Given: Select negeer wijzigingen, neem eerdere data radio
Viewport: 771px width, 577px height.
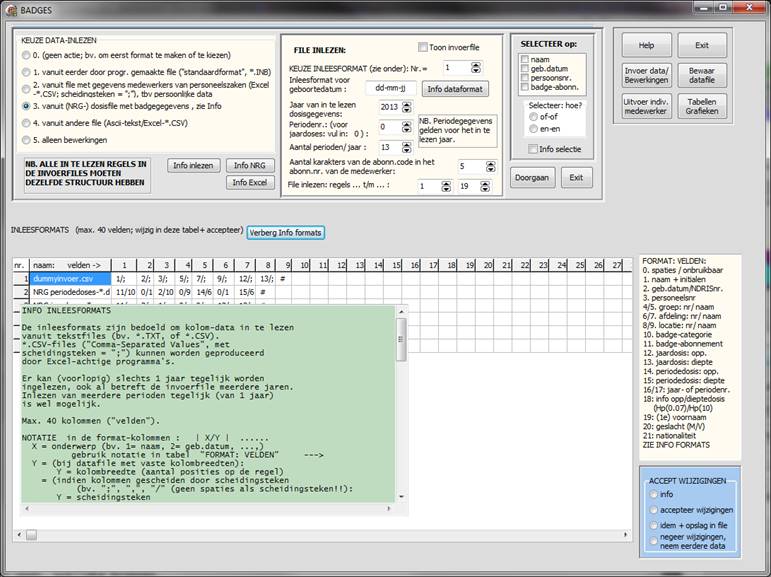Looking at the screenshot, I should click(x=653, y=541).
